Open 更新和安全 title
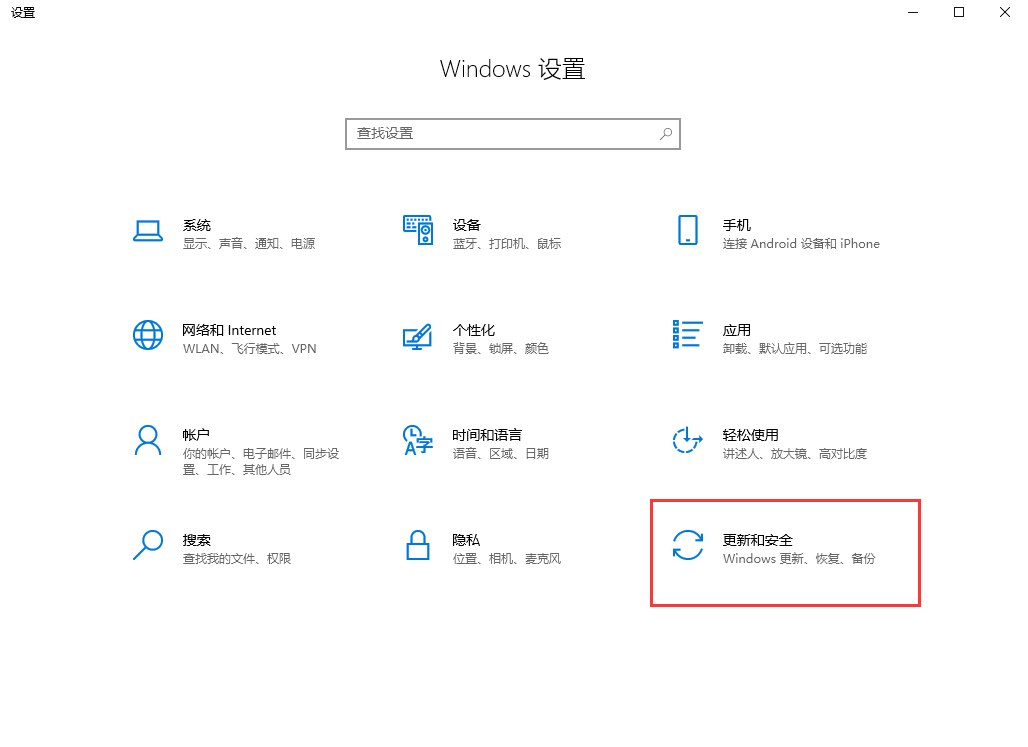 click(758, 540)
